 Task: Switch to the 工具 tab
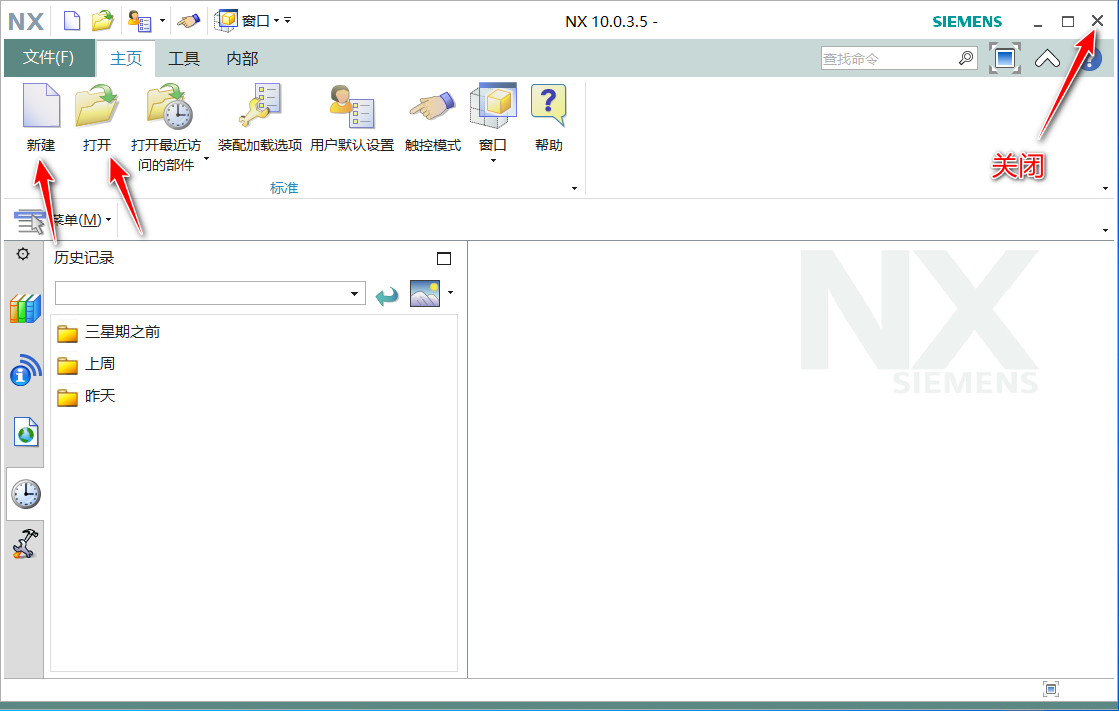pos(183,59)
